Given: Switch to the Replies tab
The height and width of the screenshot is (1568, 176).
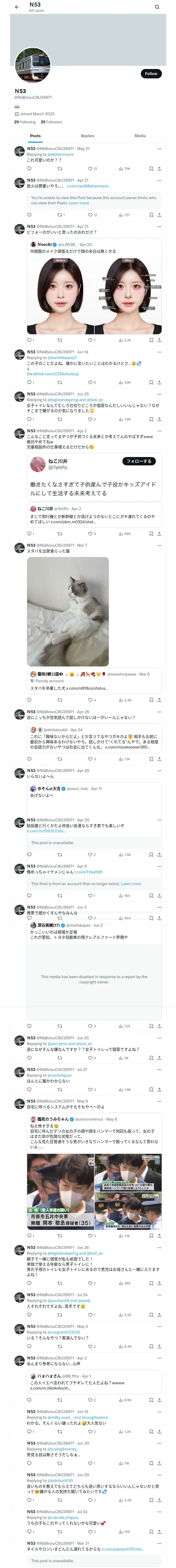Looking at the screenshot, I should [87, 136].
